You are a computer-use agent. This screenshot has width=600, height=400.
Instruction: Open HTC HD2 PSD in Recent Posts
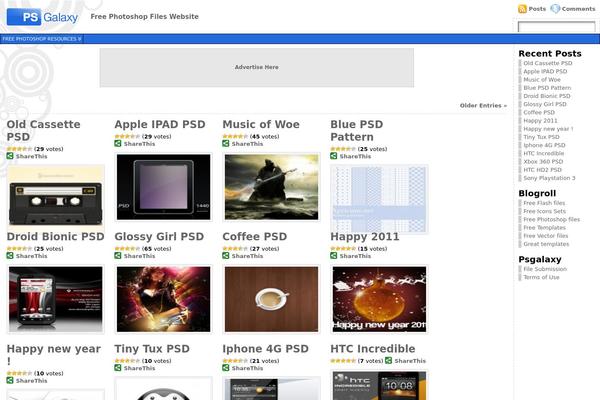pyautogui.click(x=543, y=170)
